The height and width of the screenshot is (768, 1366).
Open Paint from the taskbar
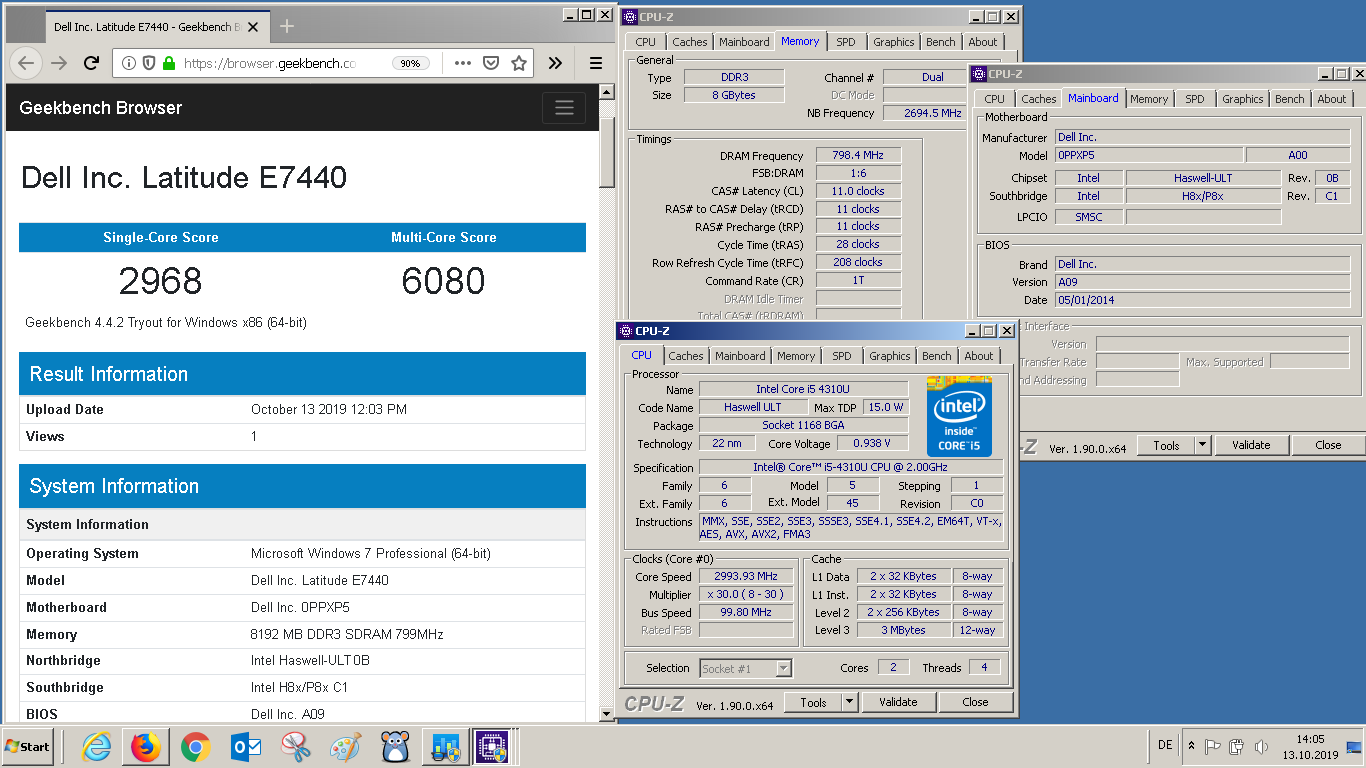[x=345, y=746]
